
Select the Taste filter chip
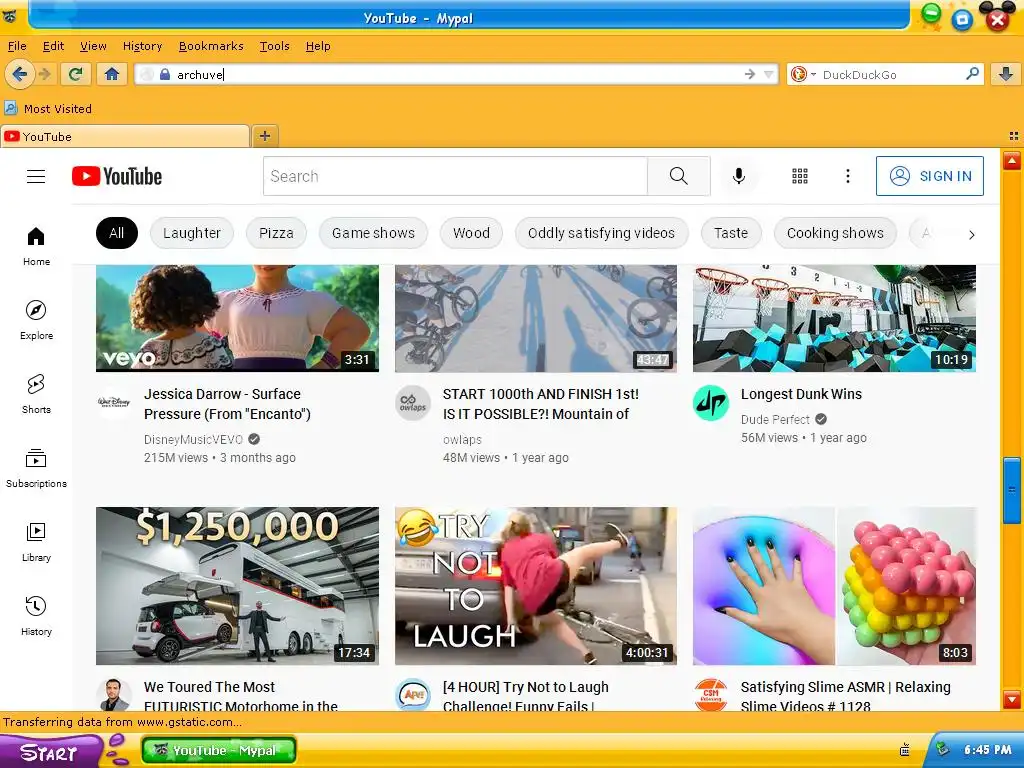pos(731,233)
